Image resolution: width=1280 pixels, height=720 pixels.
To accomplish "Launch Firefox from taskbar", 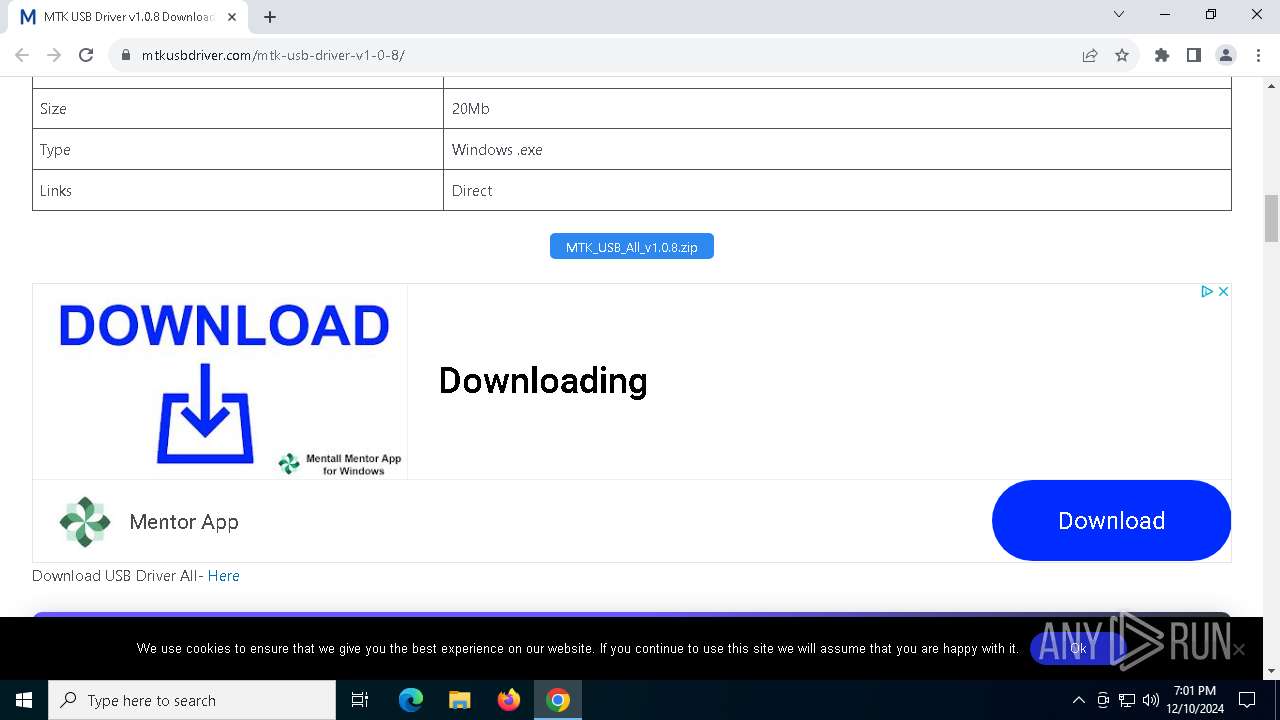I will pyautogui.click(x=509, y=700).
